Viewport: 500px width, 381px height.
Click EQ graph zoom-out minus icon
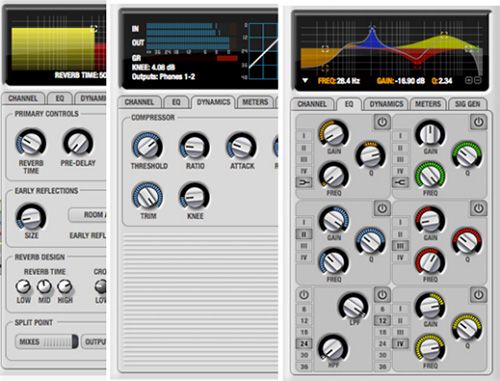(477, 80)
